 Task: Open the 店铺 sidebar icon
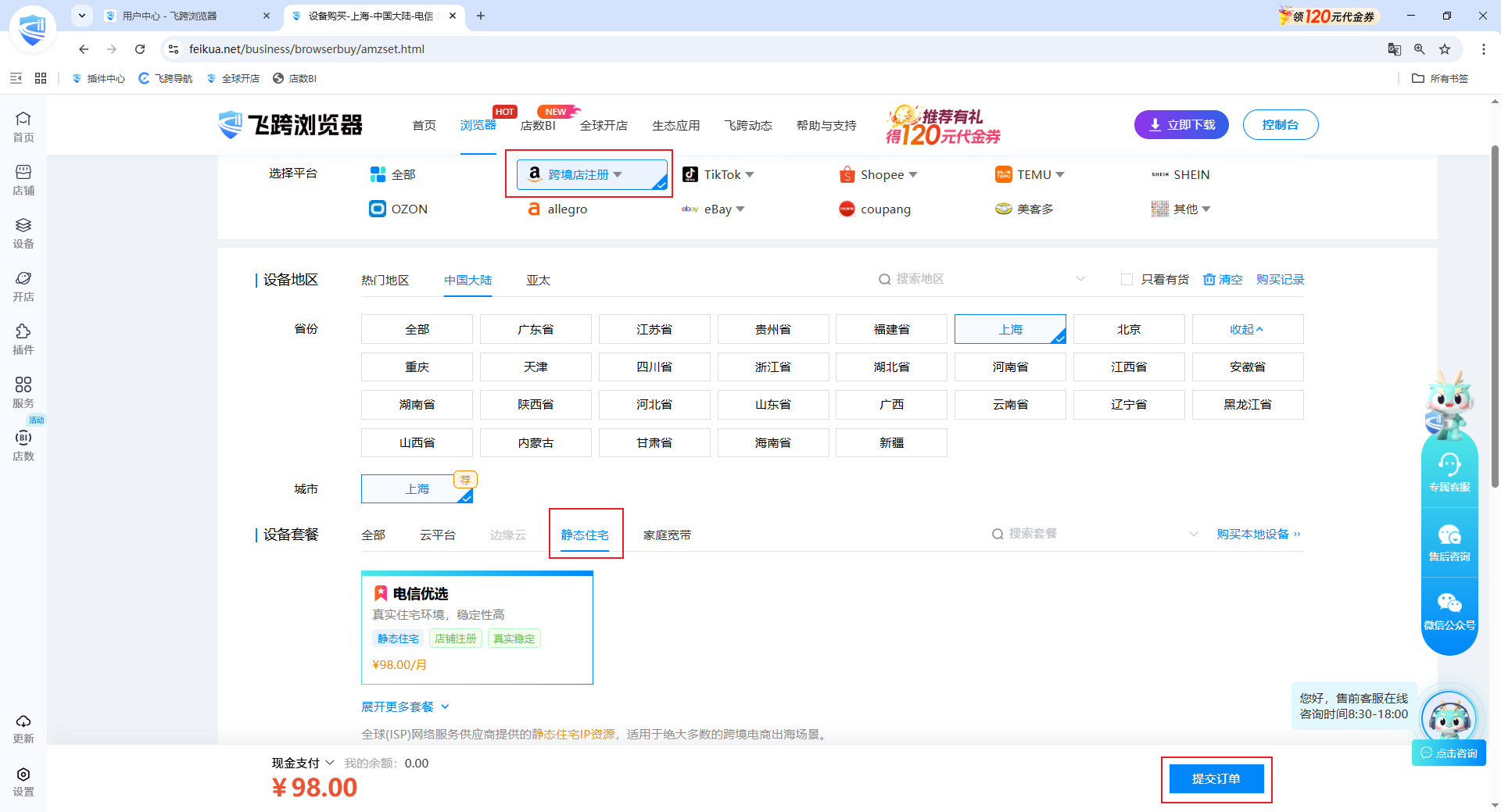pos(23,180)
